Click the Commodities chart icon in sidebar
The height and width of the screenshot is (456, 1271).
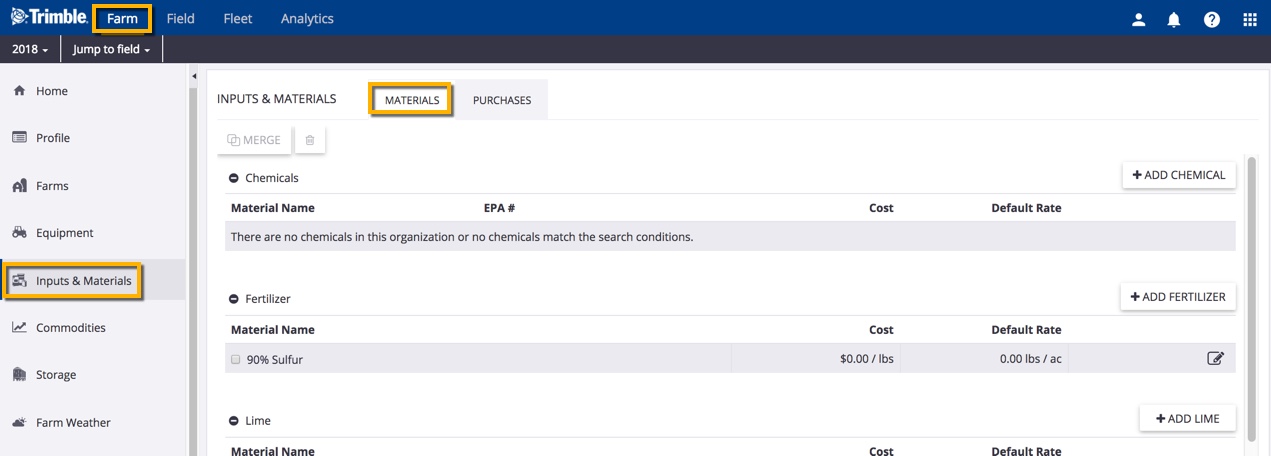pyautogui.click(x=19, y=328)
